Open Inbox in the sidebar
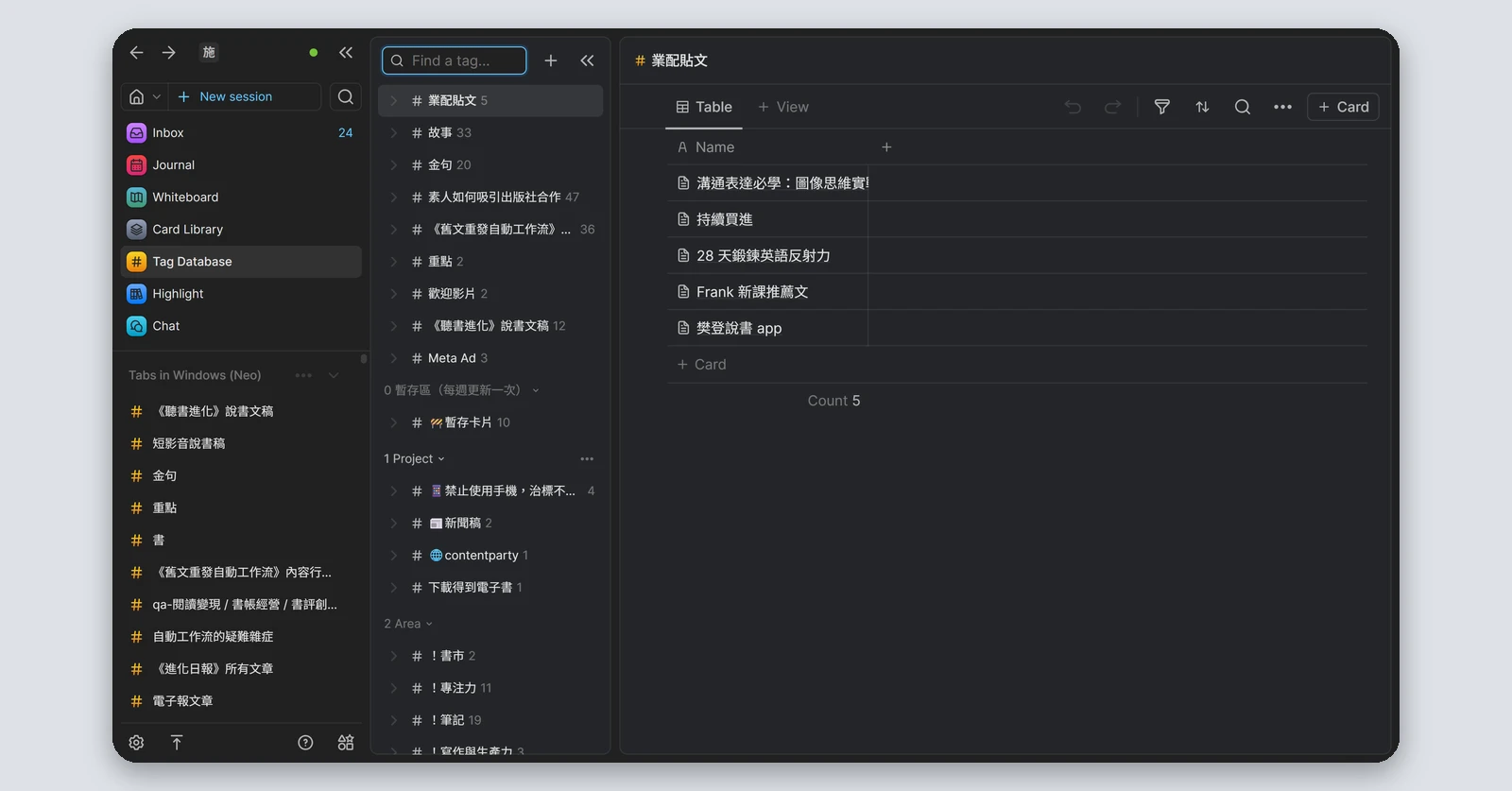 pos(241,133)
